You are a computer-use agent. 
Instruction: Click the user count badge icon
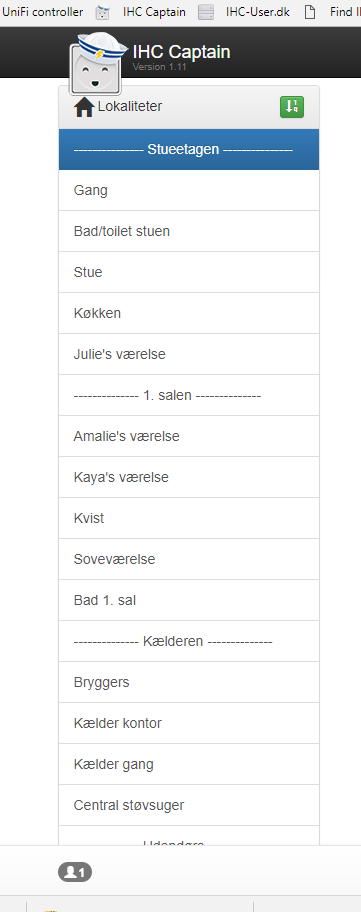pyautogui.click(x=75, y=871)
